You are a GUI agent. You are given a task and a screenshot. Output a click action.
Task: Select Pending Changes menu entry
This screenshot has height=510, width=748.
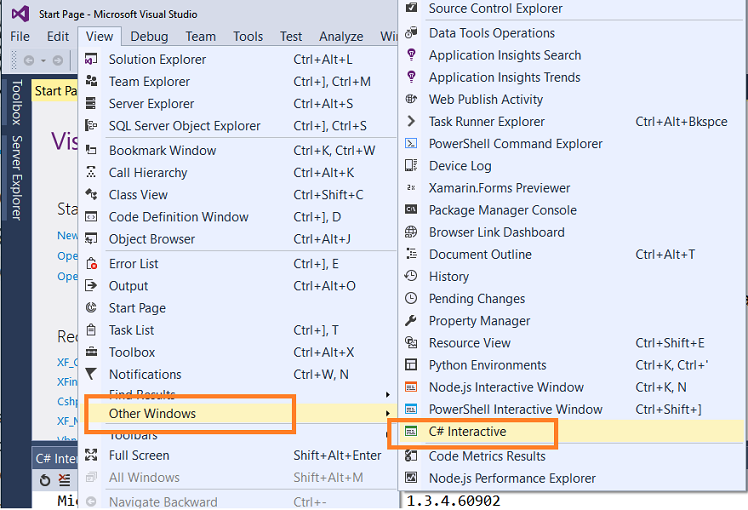(x=572, y=298)
